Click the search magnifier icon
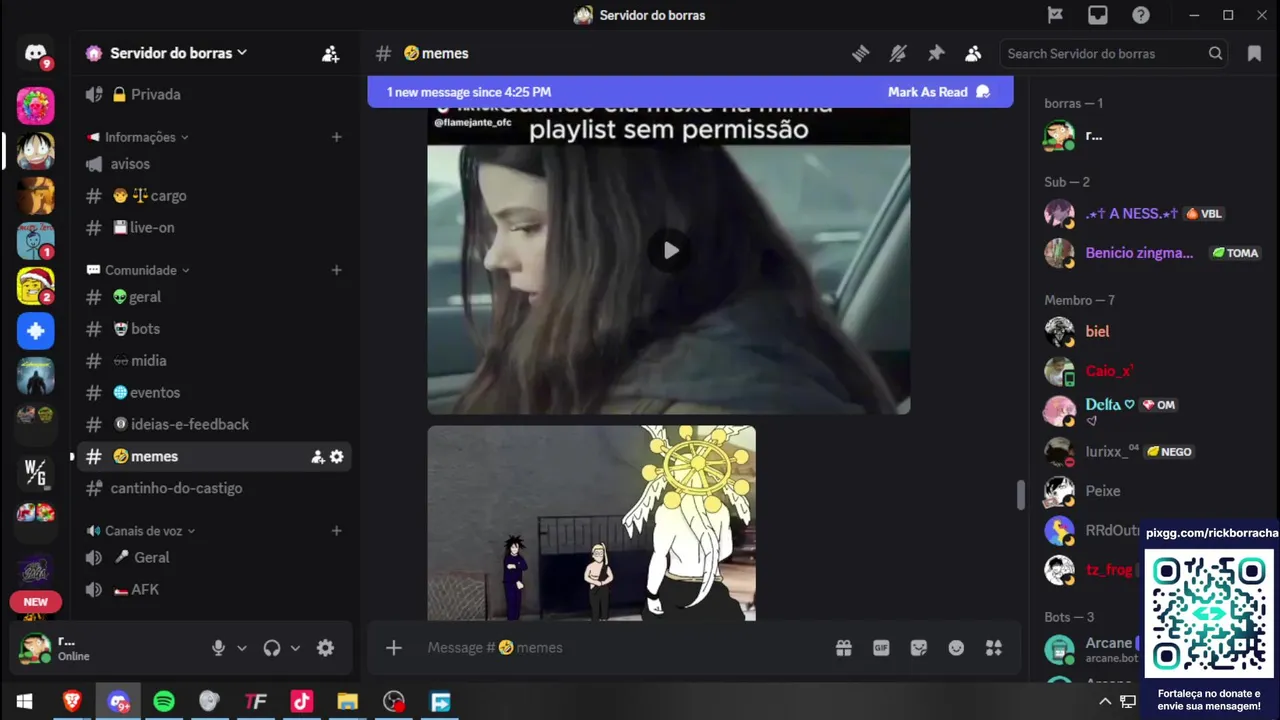The height and width of the screenshot is (720, 1280). pyautogui.click(x=1215, y=54)
